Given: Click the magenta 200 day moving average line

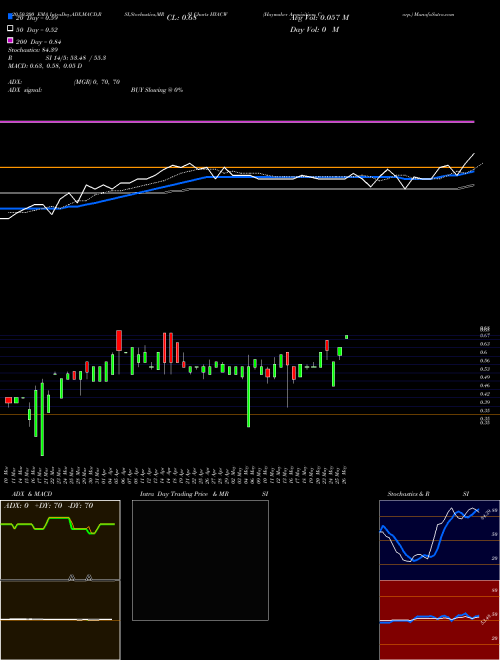Looking at the screenshot, I should point(237,122).
